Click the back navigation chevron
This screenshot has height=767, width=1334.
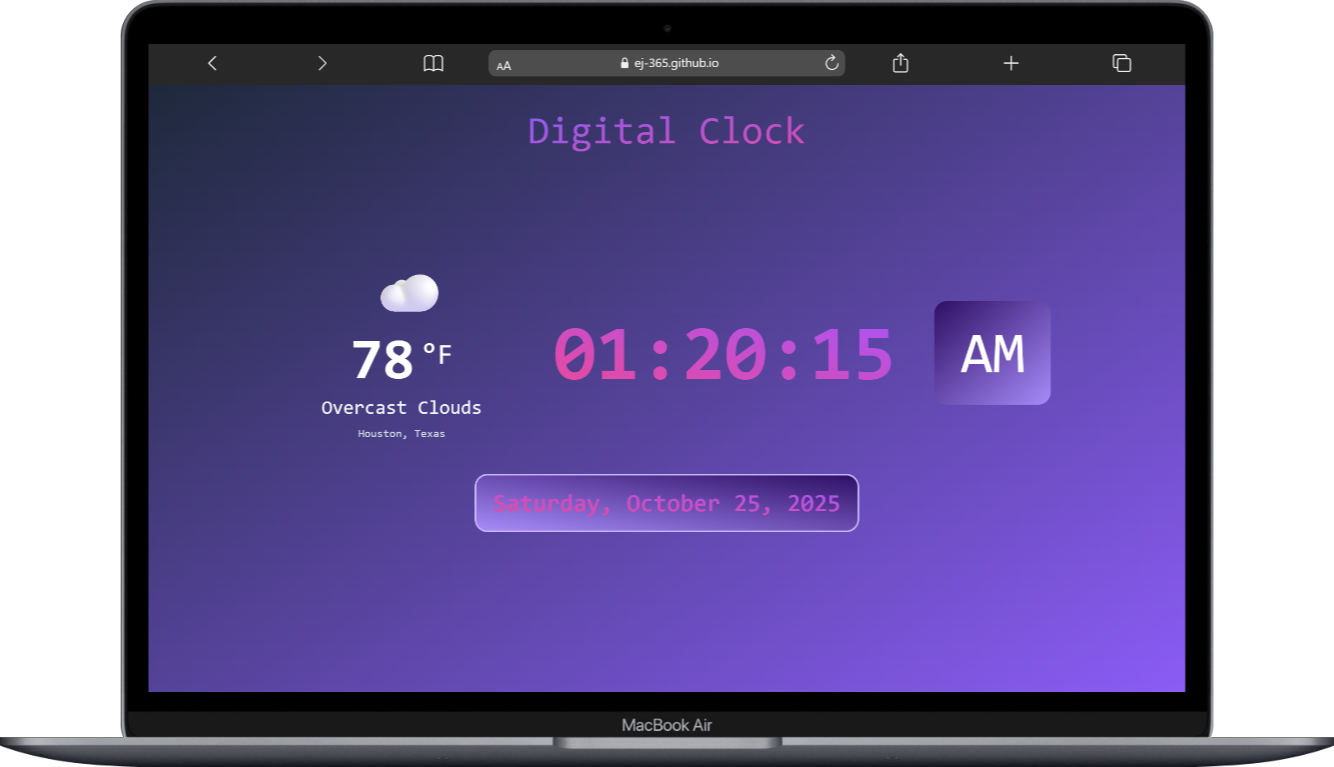pos(212,62)
